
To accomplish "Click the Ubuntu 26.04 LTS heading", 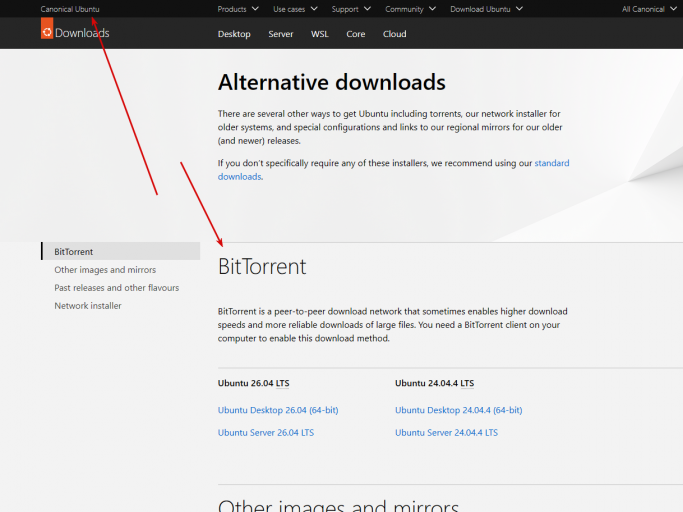I will point(254,383).
